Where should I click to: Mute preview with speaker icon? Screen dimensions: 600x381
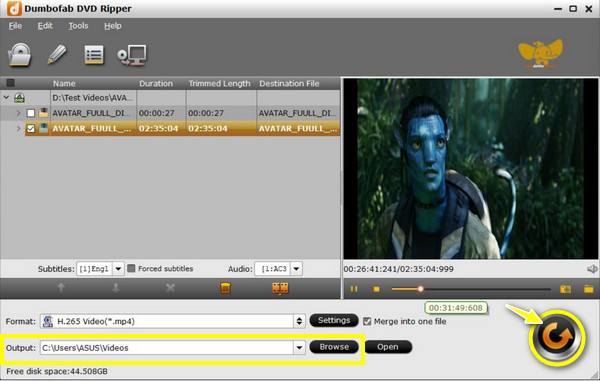click(x=592, y=269)
